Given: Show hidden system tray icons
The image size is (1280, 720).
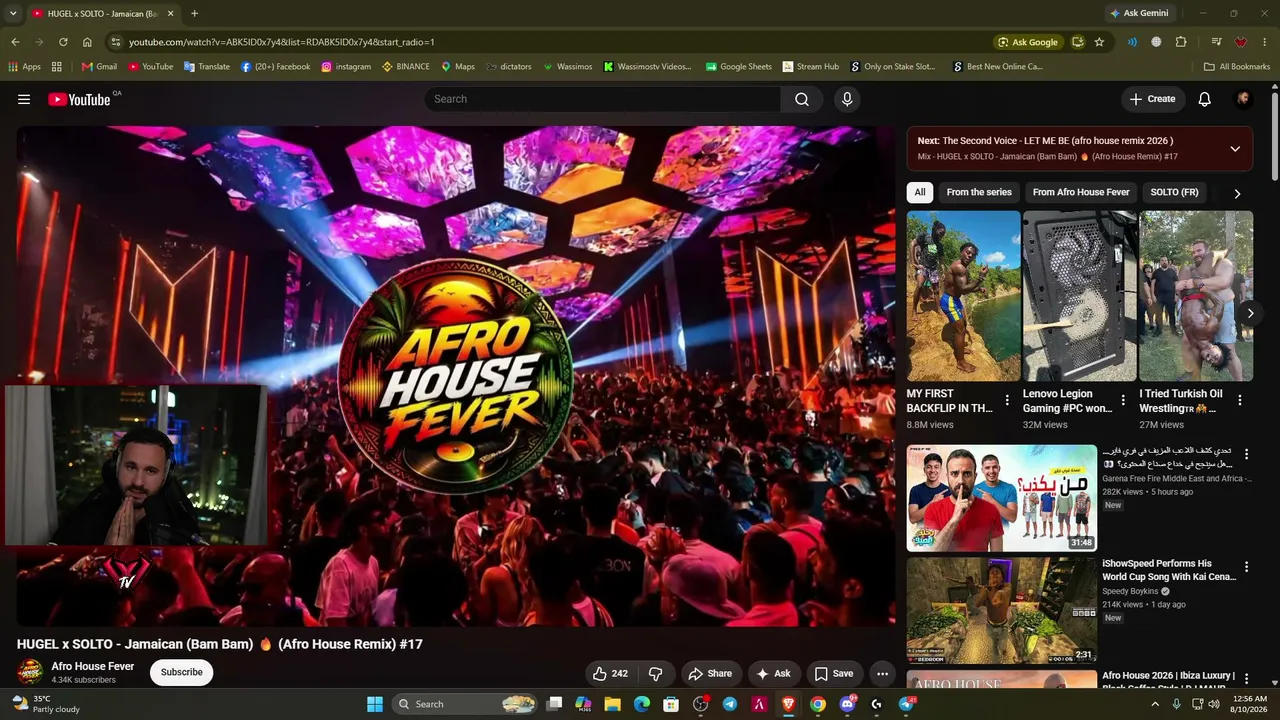Looking at the screenshot, I should click(x=1155, y=704).
